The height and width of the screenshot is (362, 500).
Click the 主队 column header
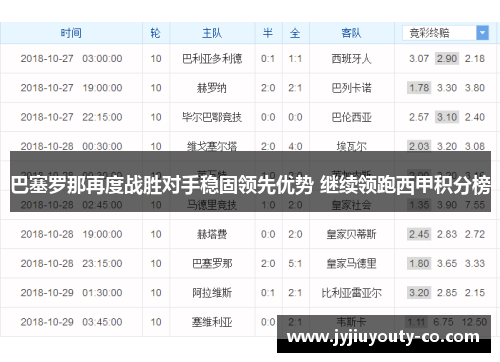[212, 33]
